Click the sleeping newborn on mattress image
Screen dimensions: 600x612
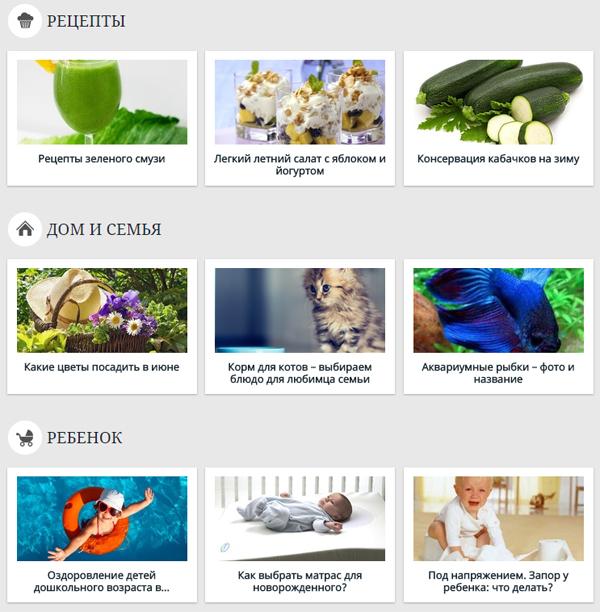[300, 519]
